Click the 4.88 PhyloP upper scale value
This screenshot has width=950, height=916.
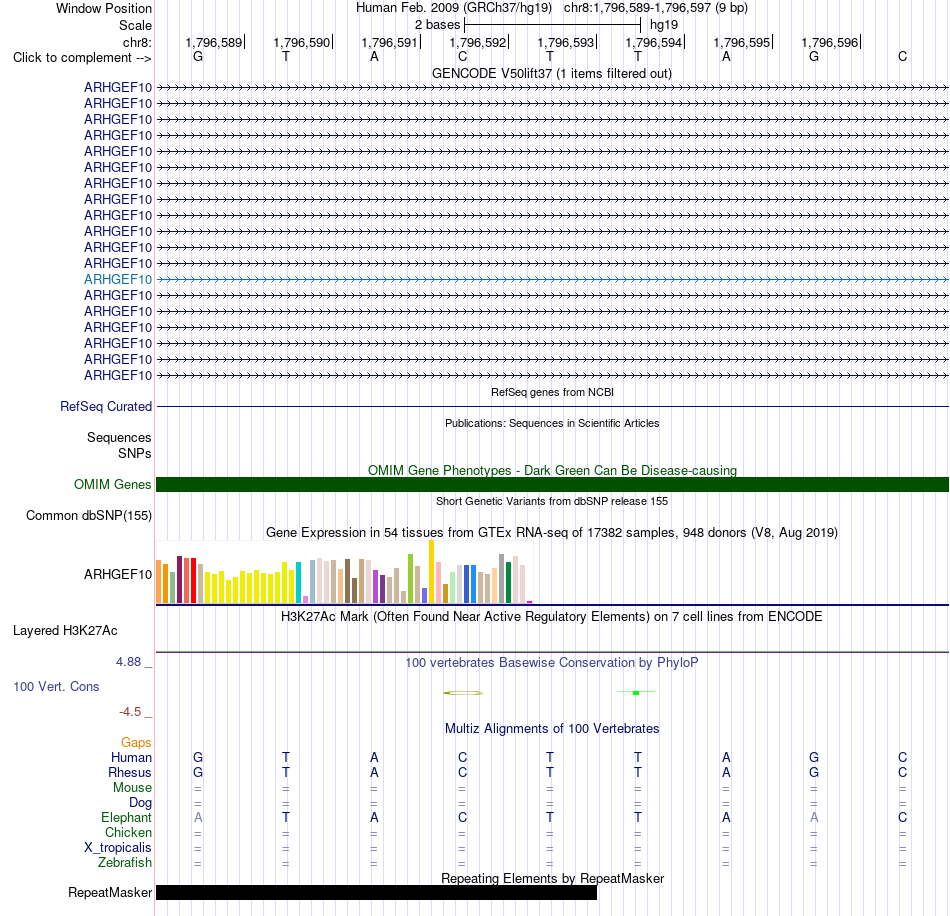[x=128, y=662]
